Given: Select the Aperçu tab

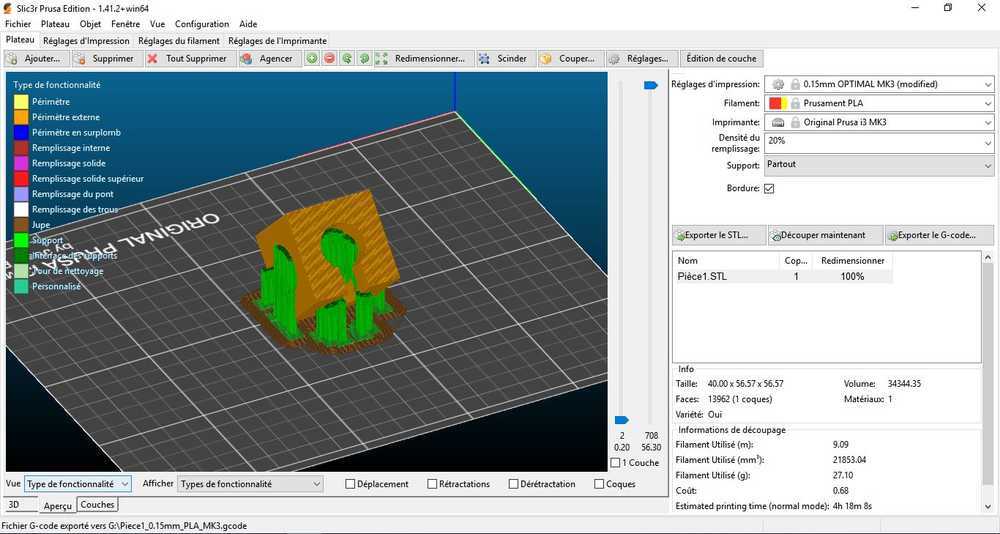Looking at the screenshot, I should pos(57,505).
